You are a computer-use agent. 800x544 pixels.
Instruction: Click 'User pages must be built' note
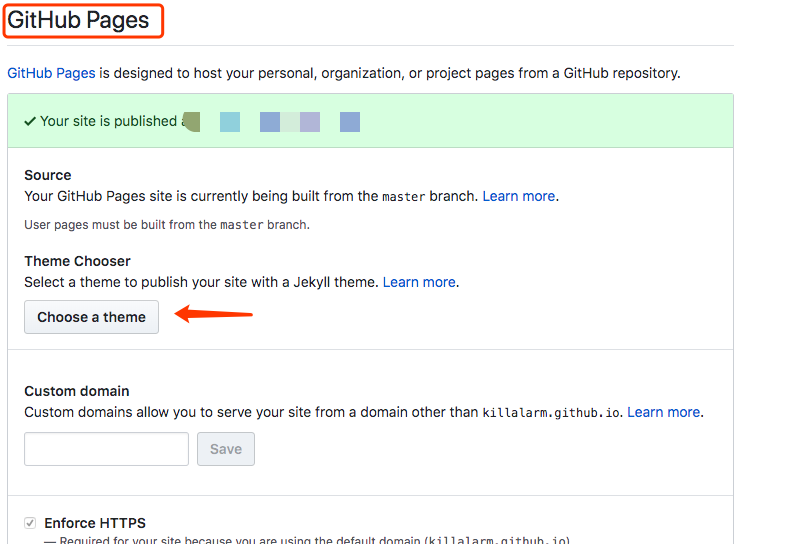click(167, 225)
